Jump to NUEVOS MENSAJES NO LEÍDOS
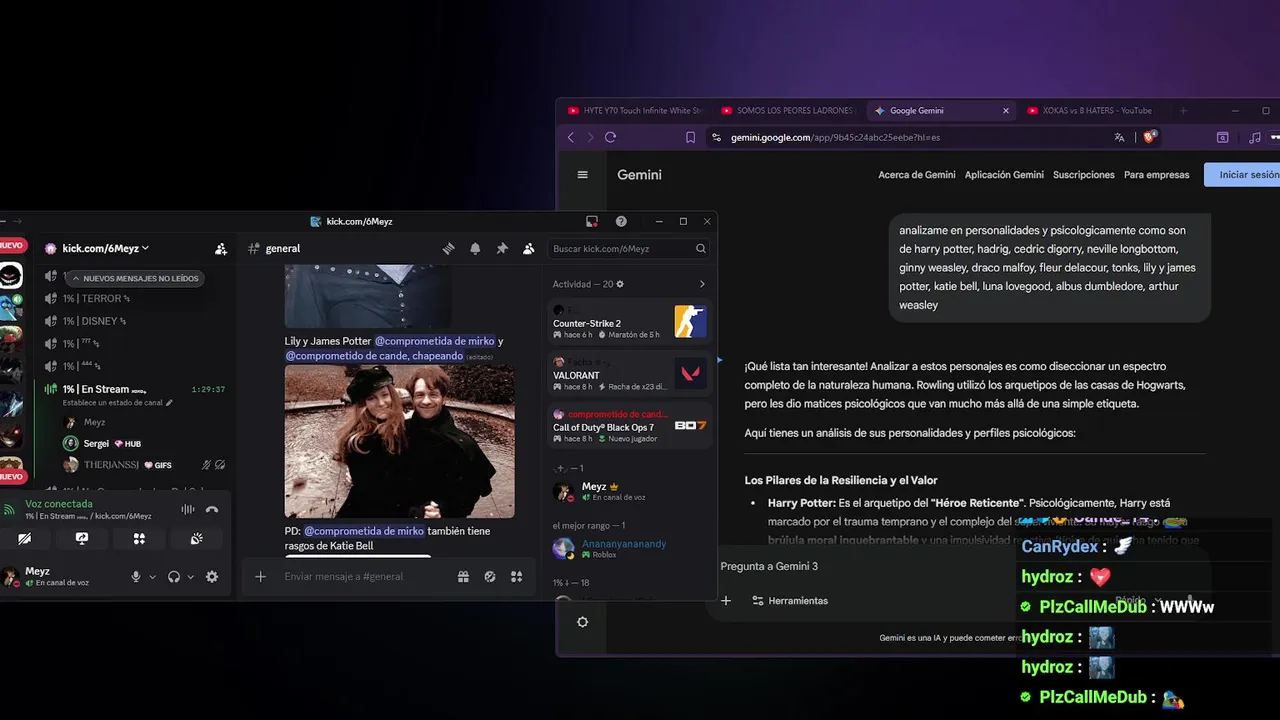This screenshot has width=1280, height=720. (134, 278)
